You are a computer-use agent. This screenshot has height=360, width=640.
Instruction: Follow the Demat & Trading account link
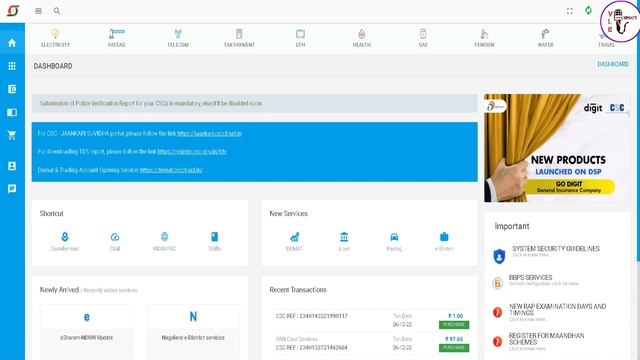(171, 170)
